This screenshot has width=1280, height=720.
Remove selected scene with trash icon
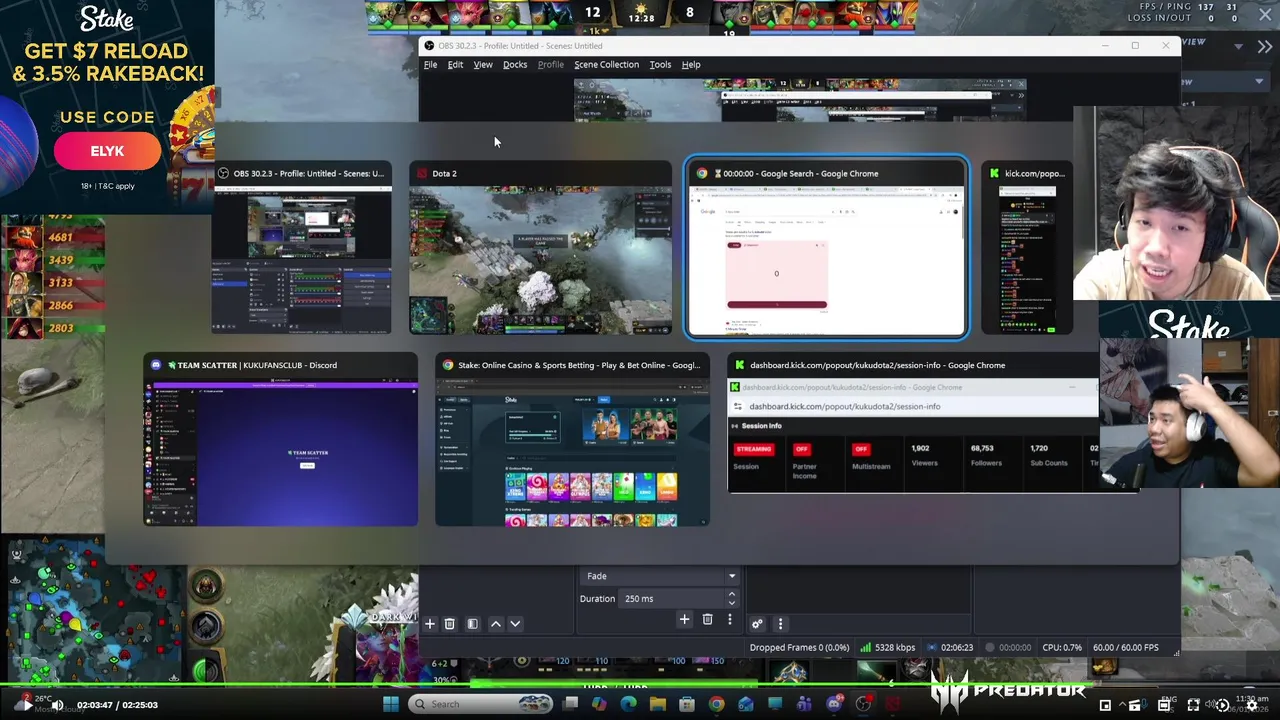point(450,623)
